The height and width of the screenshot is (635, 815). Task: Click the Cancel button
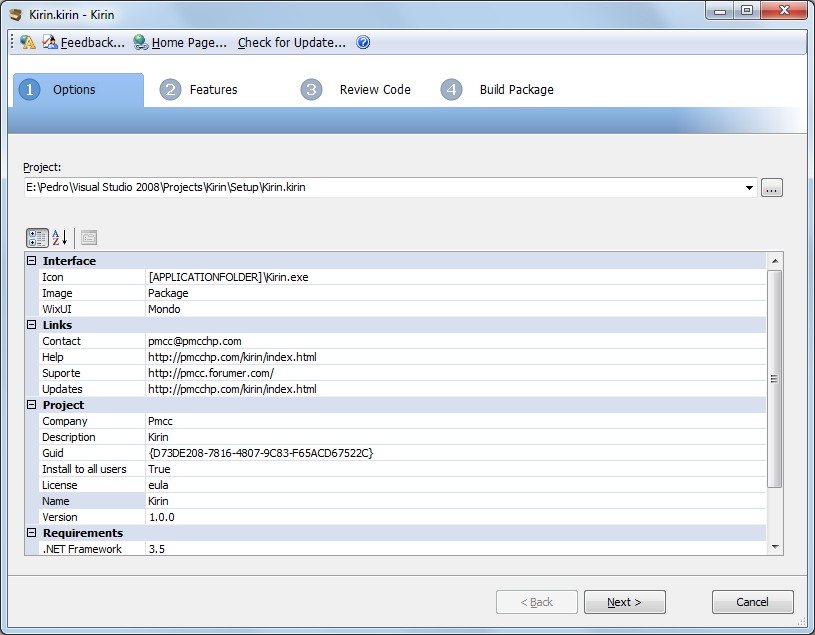pos(752,602)
